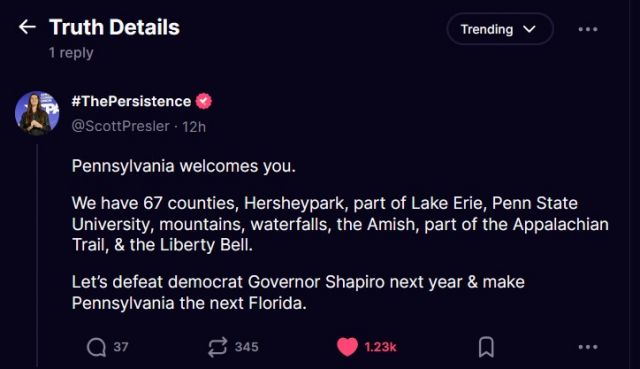
Task: Click the 12h timestamp
Action: pyautogui.click(x=194, y=127)
